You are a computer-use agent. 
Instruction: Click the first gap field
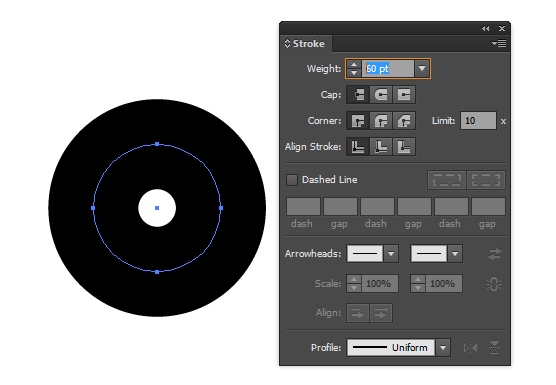340,207
